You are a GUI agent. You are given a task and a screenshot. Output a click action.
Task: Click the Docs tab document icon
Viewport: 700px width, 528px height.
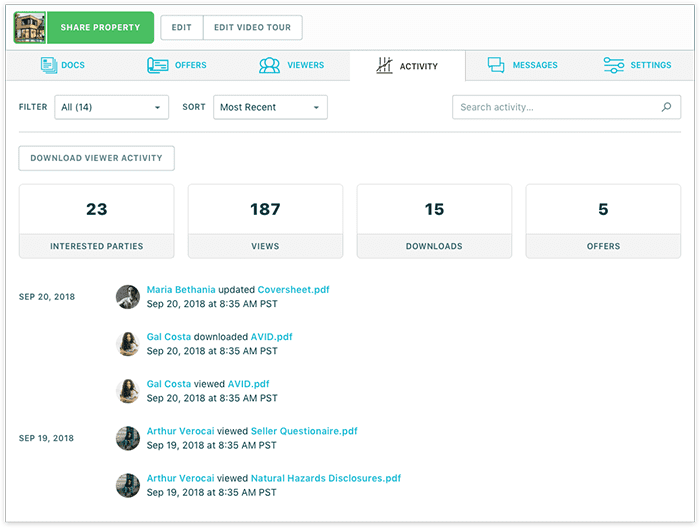click(49, 65)
